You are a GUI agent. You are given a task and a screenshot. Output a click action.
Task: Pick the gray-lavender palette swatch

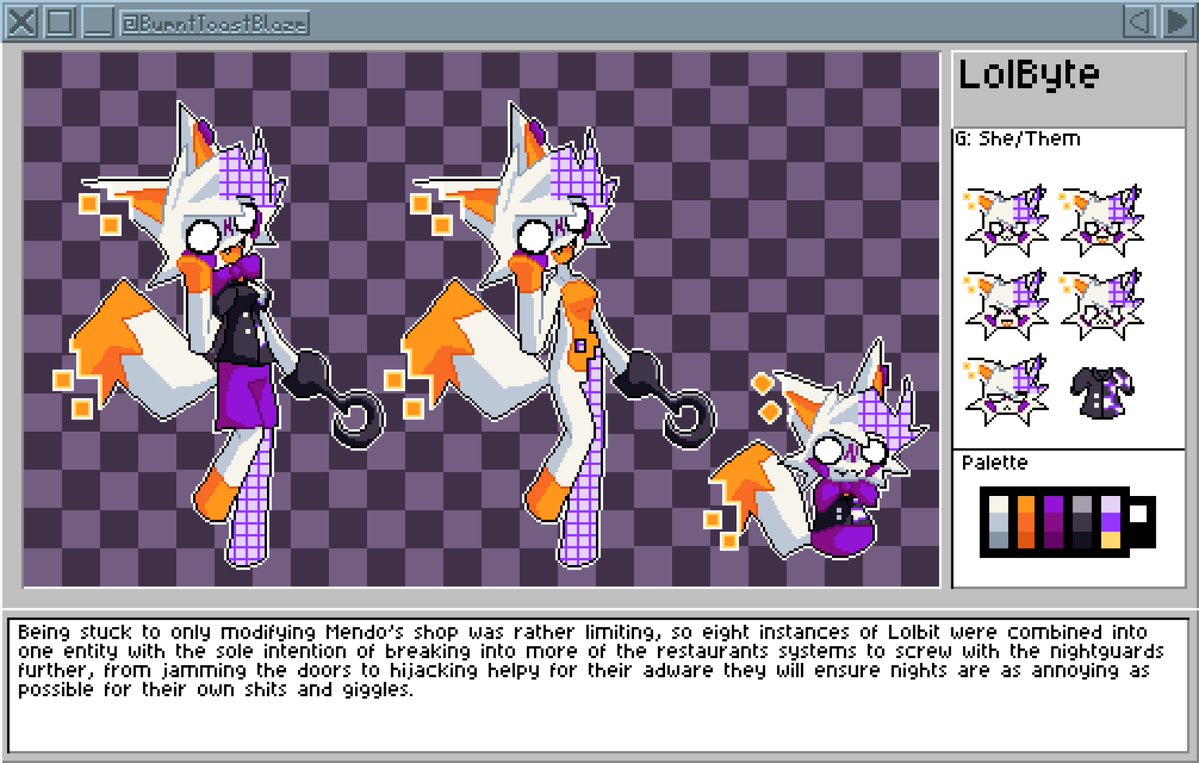pos(1082,505)
